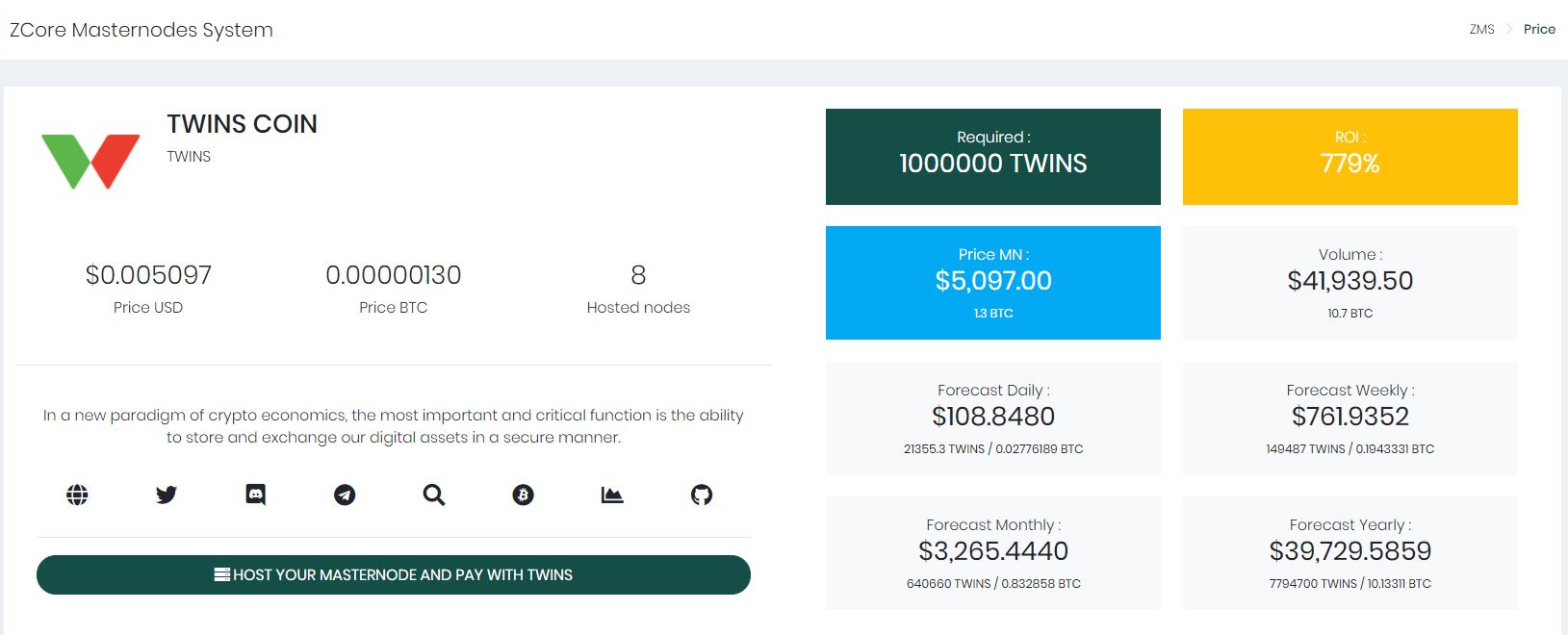This screenshot has width=1568, height=635.
Task: Open the Discord chat icon
Action: [x=255, y=495]
